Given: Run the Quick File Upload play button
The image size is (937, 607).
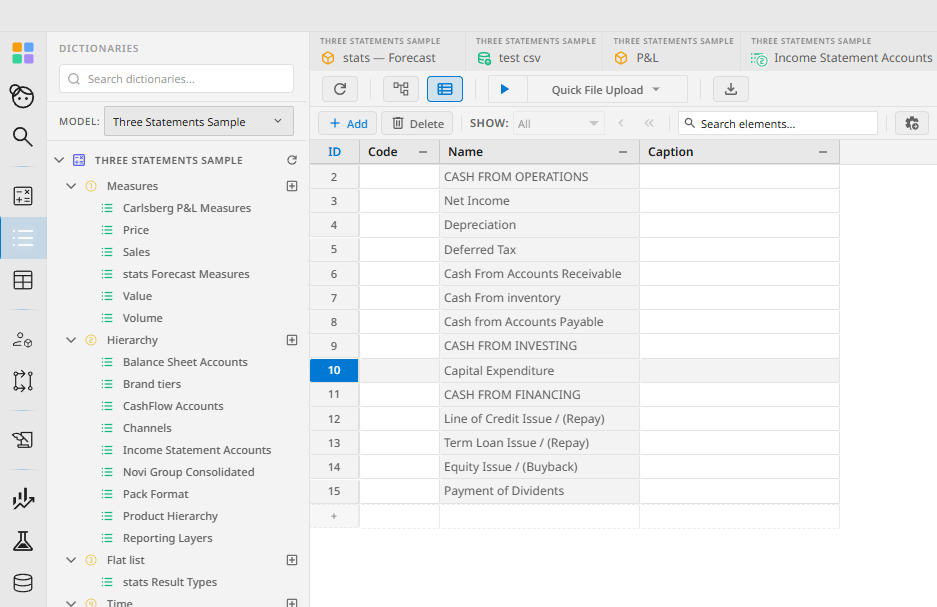Looking at the screenshot, I should point(505,90).
